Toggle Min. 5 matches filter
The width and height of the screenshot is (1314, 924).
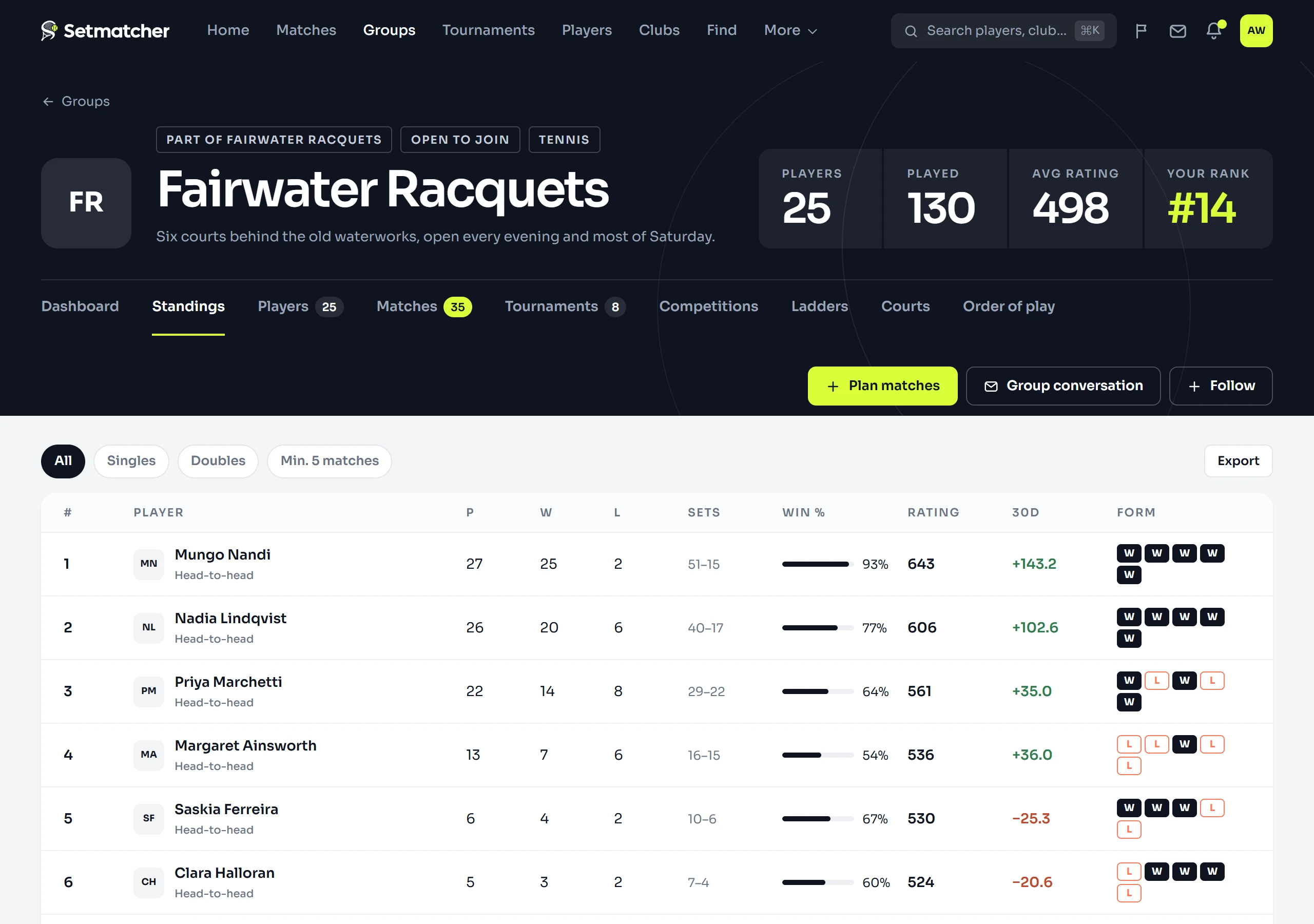pyautogui.click(x=330, y=461)
